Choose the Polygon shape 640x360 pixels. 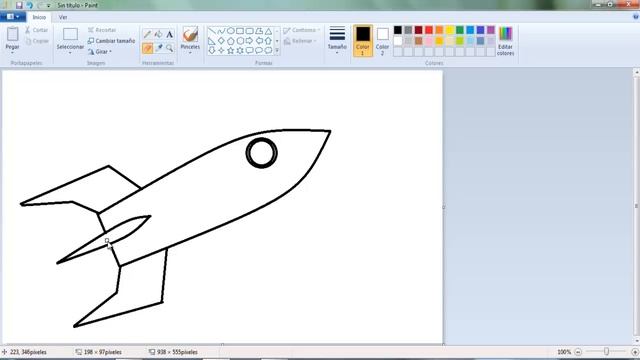point(259,31)
